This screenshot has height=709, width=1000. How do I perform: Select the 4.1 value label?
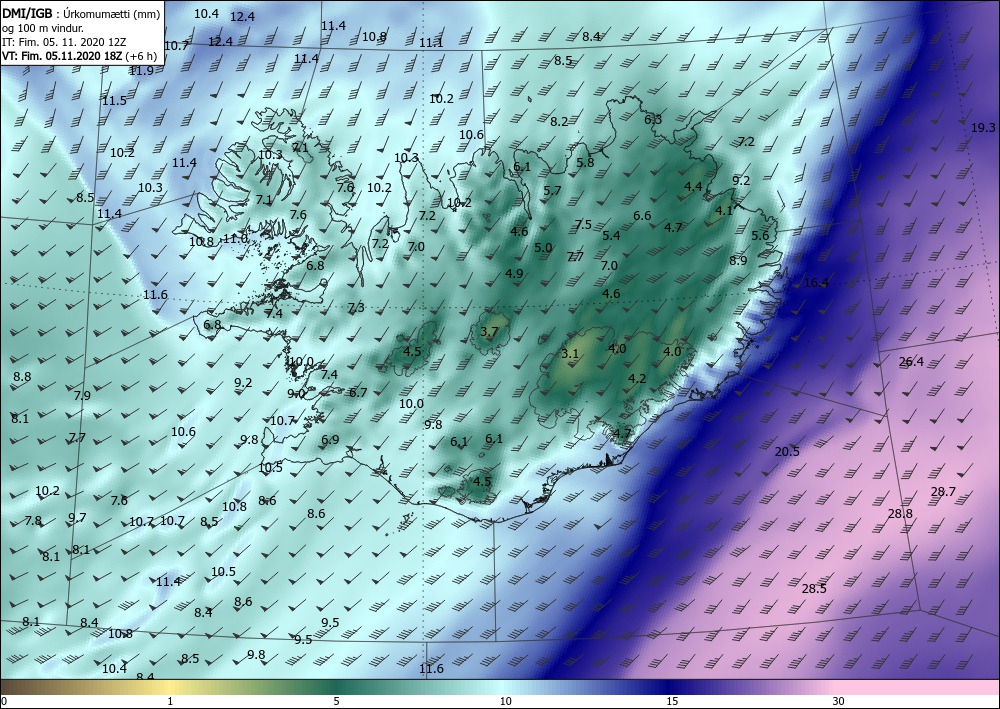click(724, 210)
